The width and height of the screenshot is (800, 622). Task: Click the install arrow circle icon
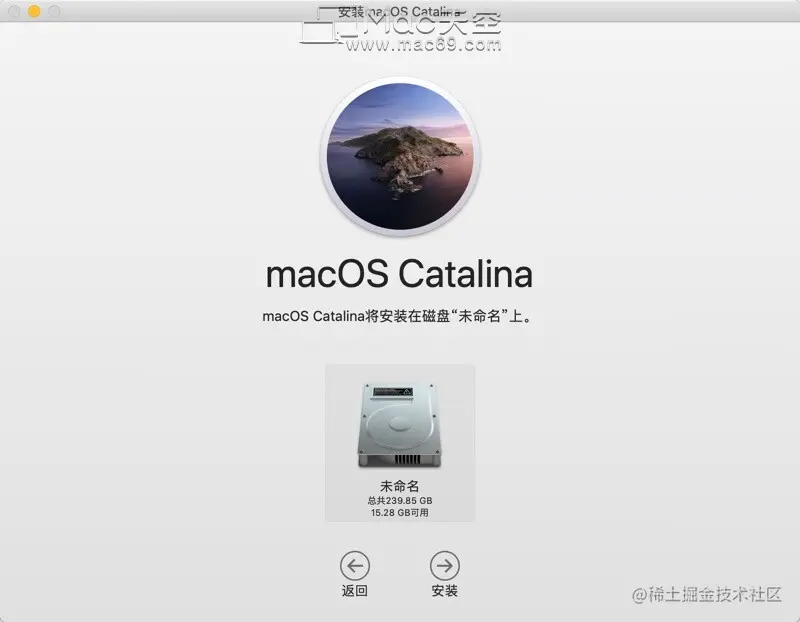point(444,565)
